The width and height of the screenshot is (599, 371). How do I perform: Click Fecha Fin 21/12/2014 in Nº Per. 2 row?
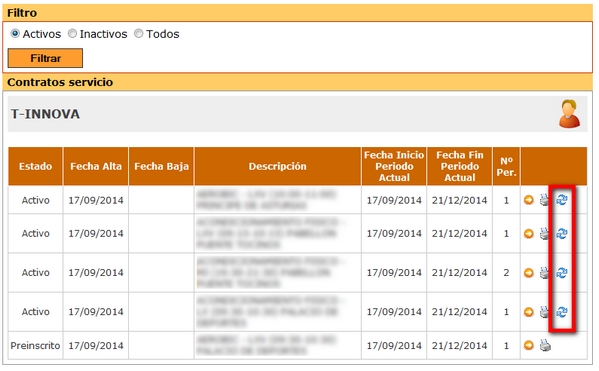point(460,272)
